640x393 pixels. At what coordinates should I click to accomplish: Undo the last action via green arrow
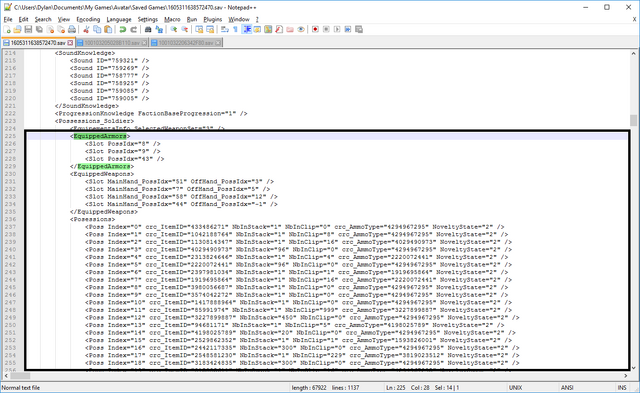122,29
